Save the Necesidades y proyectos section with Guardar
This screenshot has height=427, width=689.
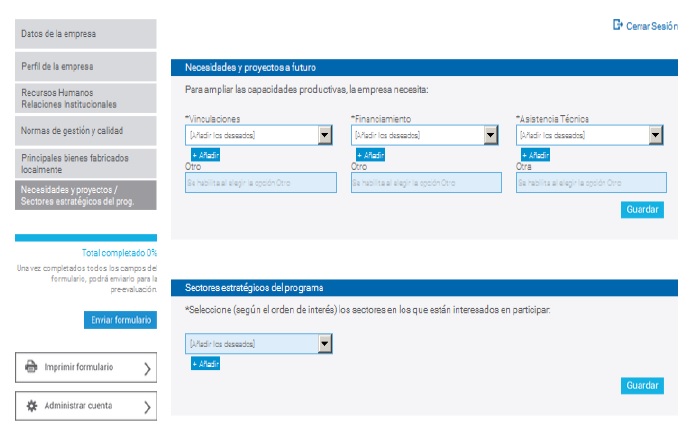coord(641,210)
